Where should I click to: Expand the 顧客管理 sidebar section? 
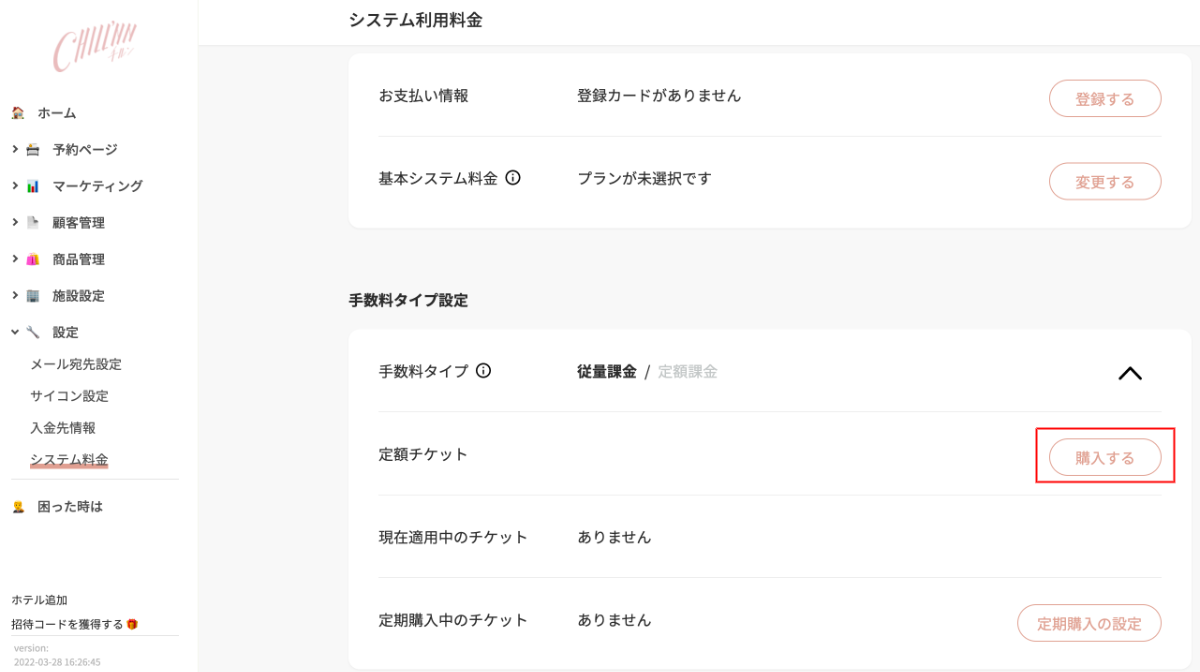tap(15, 222)
